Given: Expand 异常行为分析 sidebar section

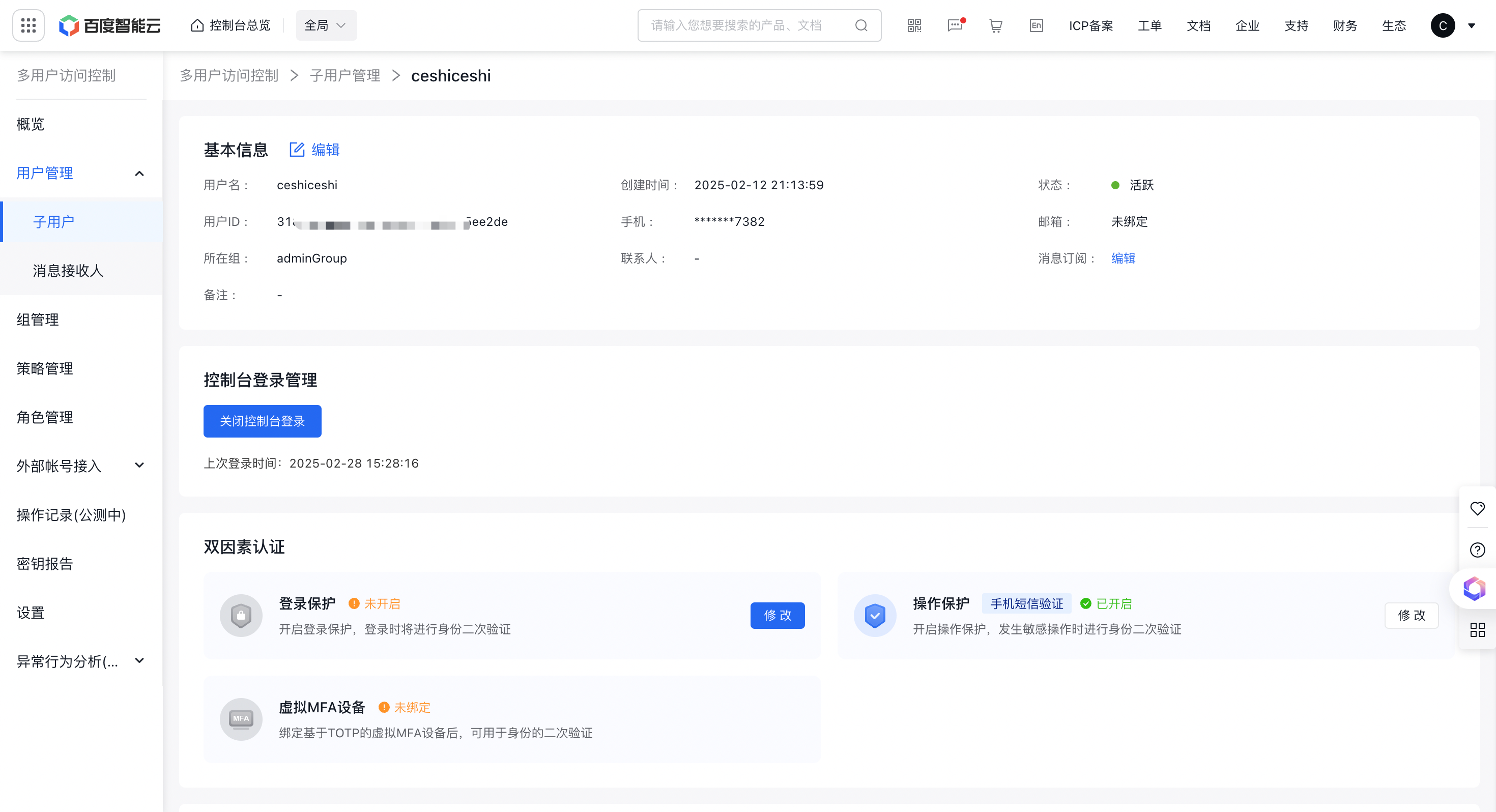Looking at the screenshot, I should (x=81, y=661).
